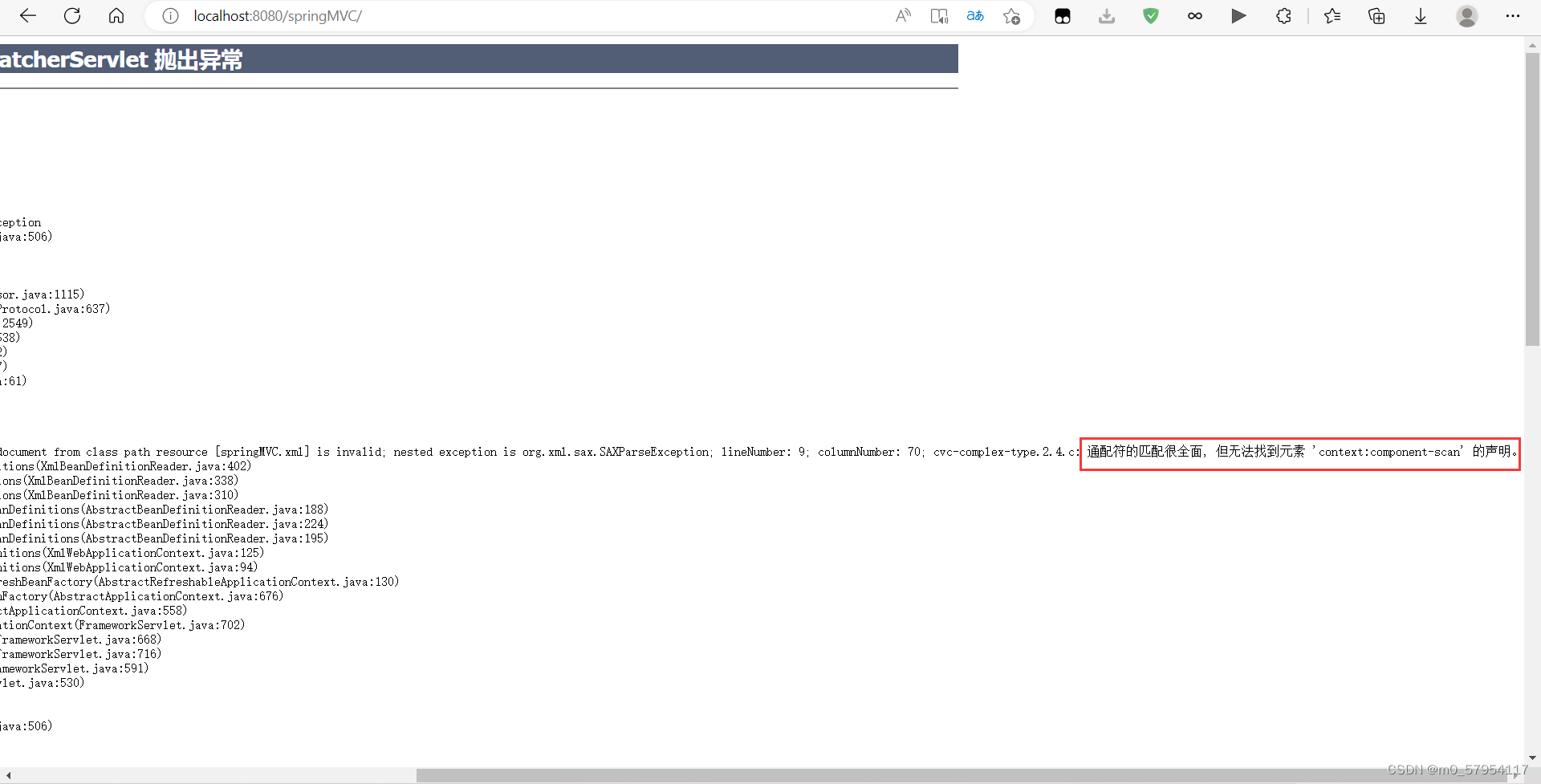Open the Favorites list
1541x784 pixels.
click(1332, 16)
